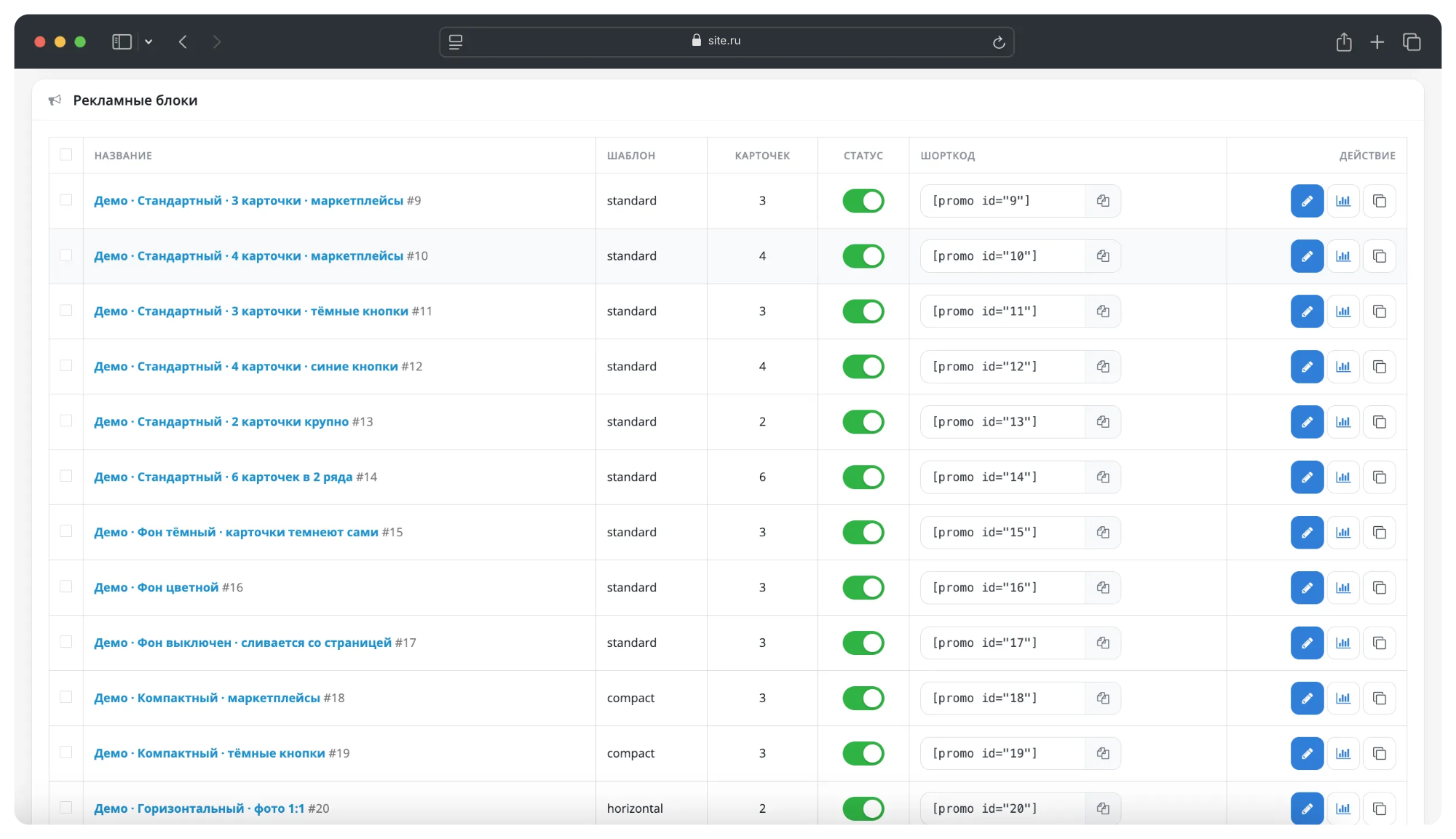Open a new browser tab
Viewport: 1456px width, 839px height.
click(1377, 42)
